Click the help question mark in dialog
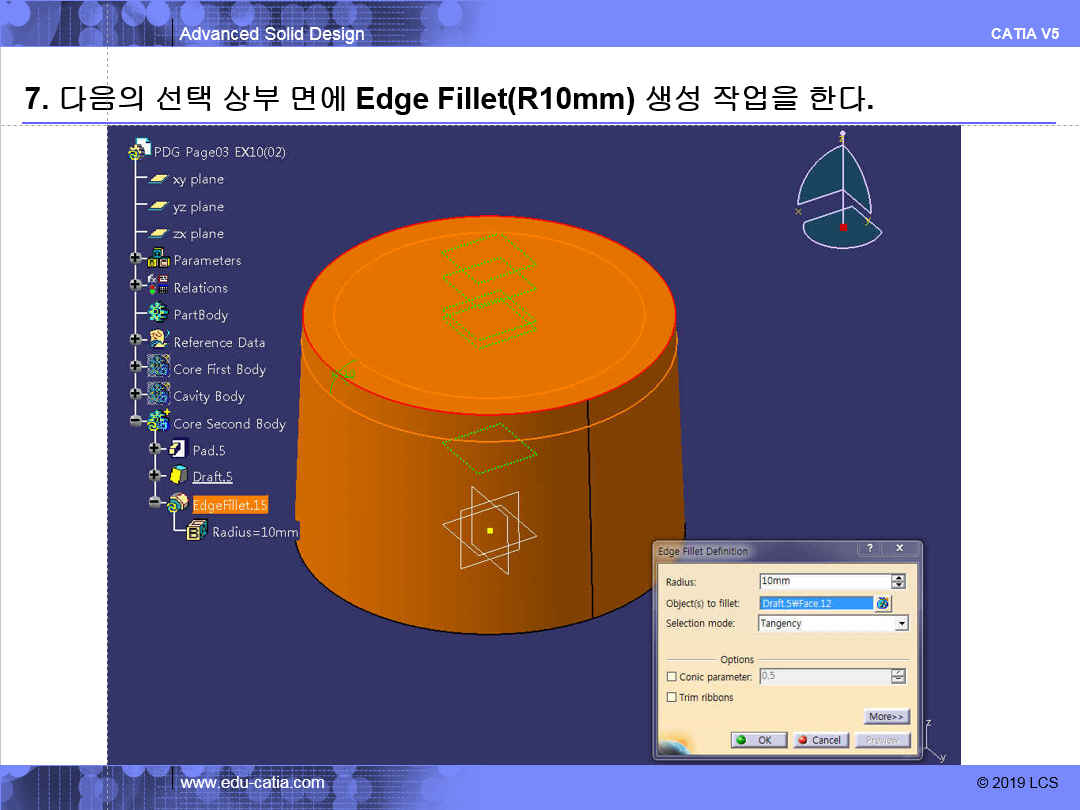 pyautogui.click(x=870, y=549)
